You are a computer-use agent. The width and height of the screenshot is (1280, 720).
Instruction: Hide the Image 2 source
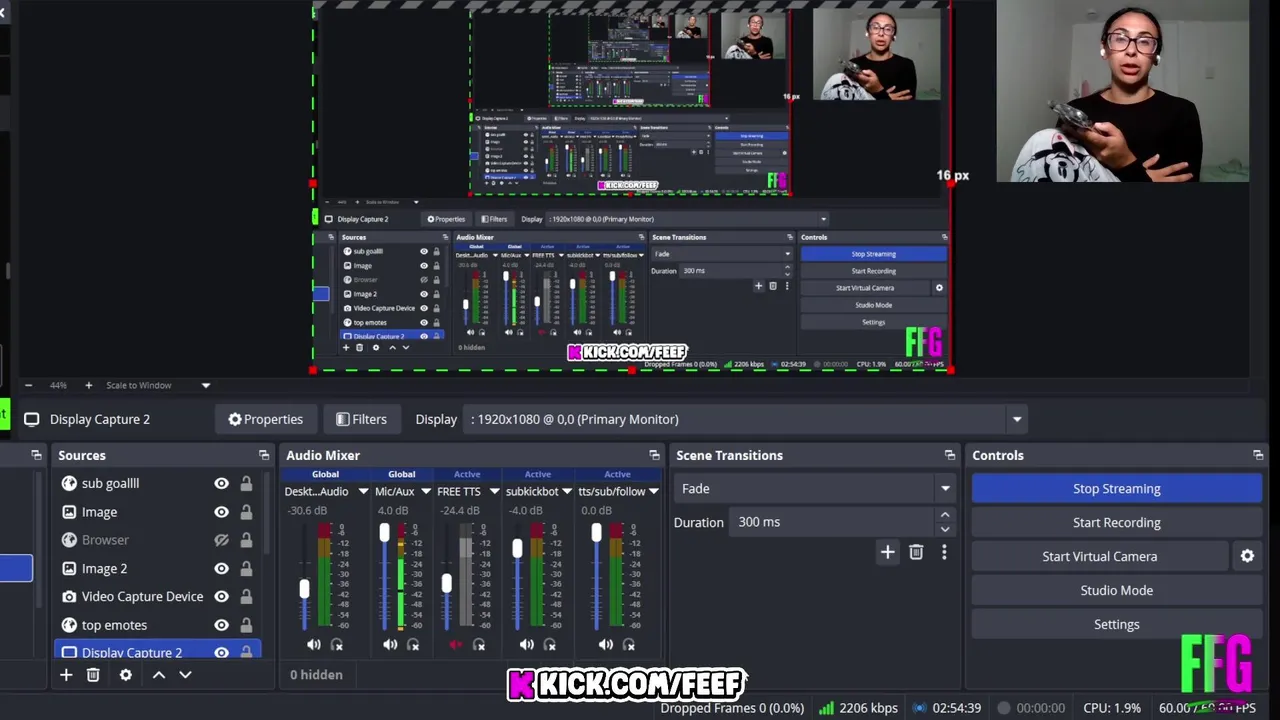[221, 568]
